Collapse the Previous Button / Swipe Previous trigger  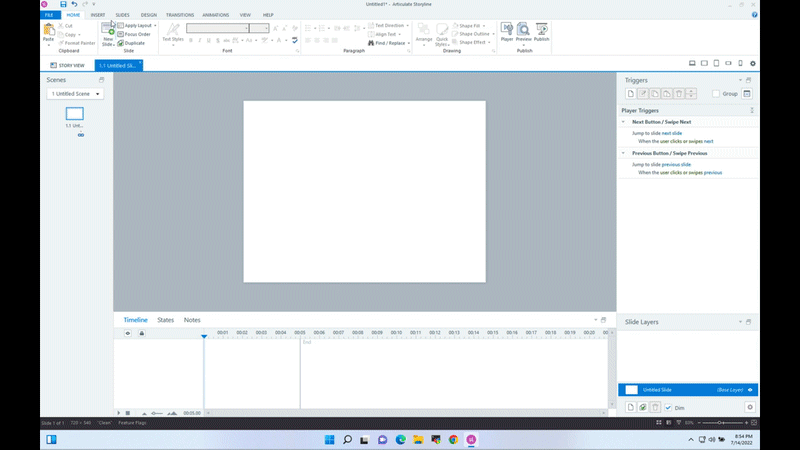point(624,153)
